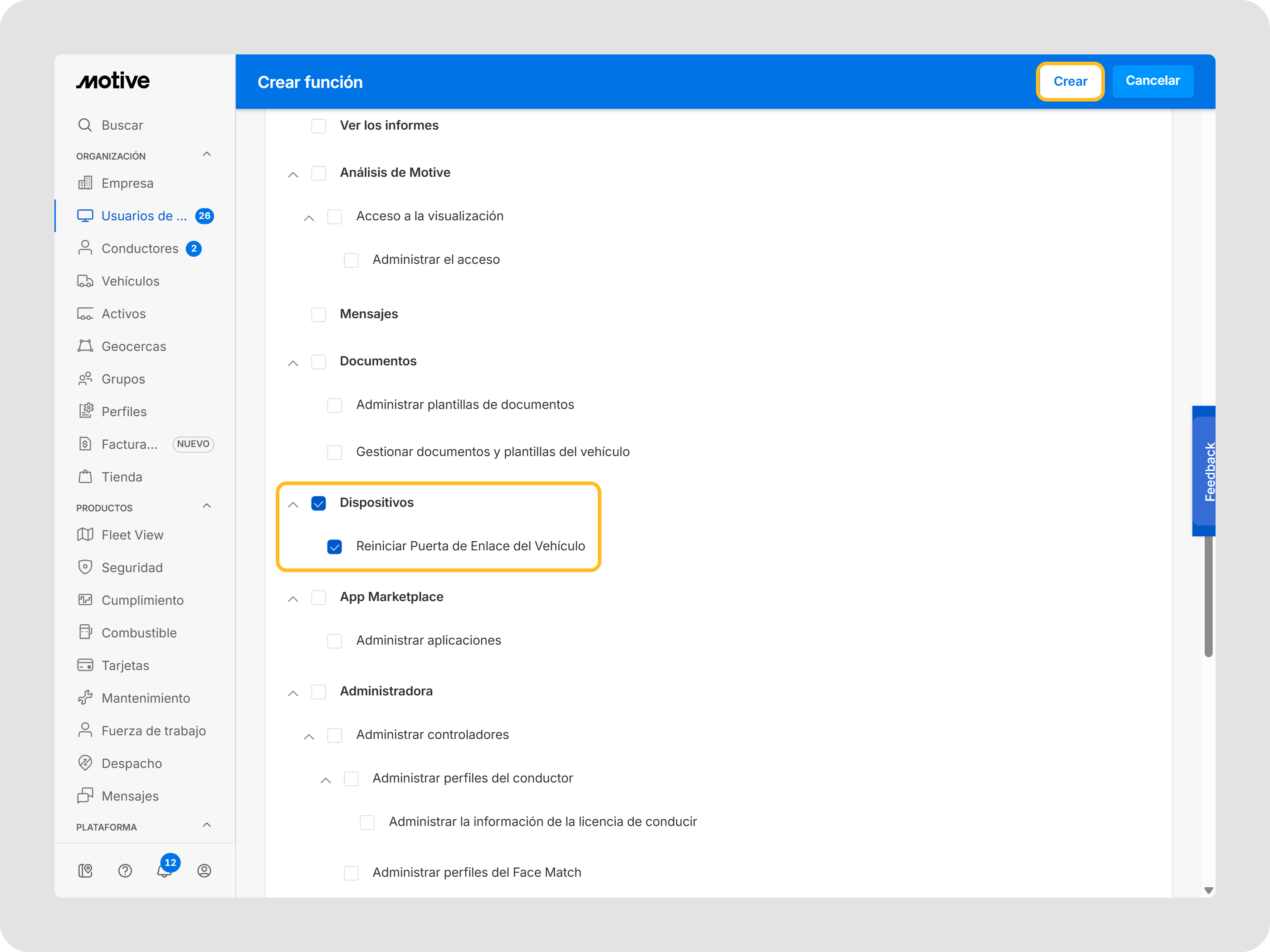The height and width of the screenshot is (952, 1270).
Task: Collapse the Documentos section chevron
Action: point(293,363)
